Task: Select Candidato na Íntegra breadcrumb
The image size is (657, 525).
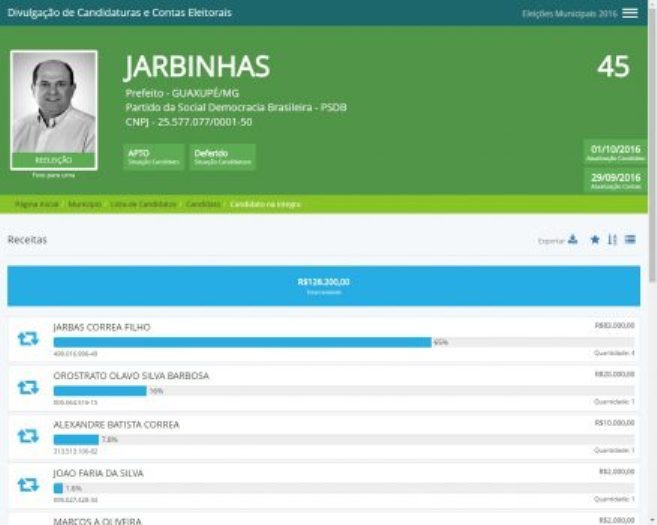Action: tap(265, 204)
